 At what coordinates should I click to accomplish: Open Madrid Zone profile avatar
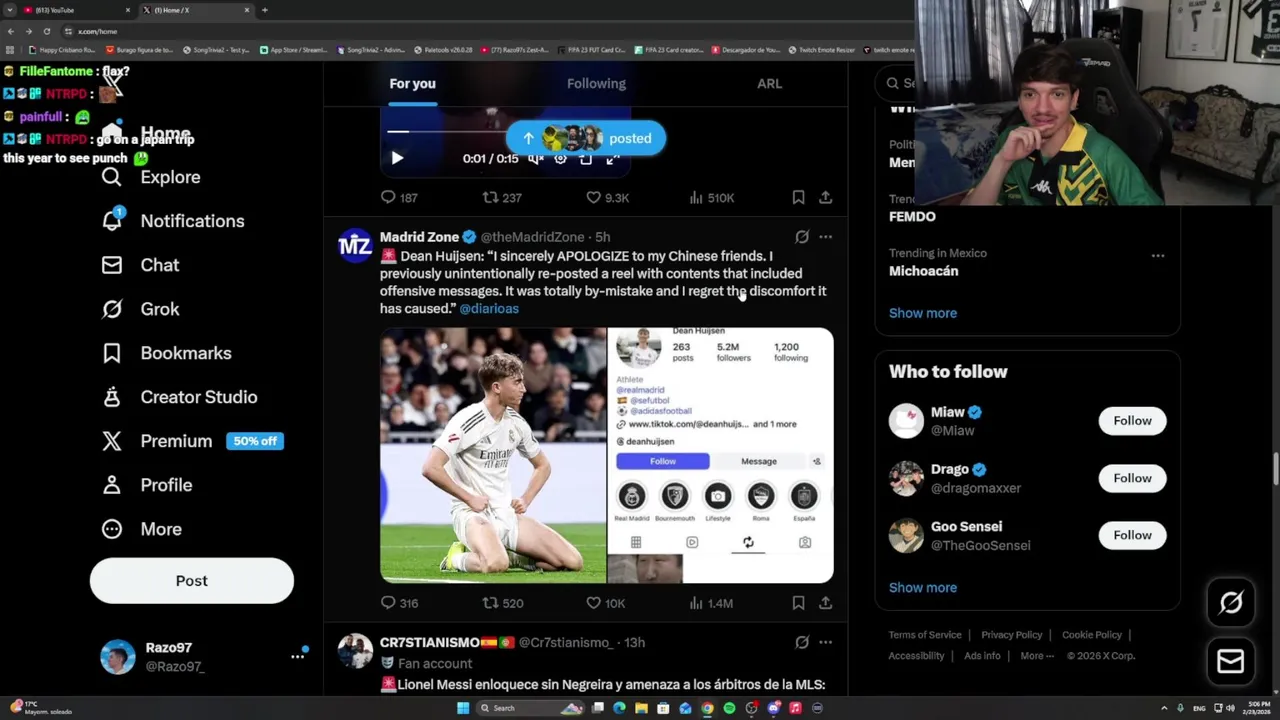(x=355, y=245)
